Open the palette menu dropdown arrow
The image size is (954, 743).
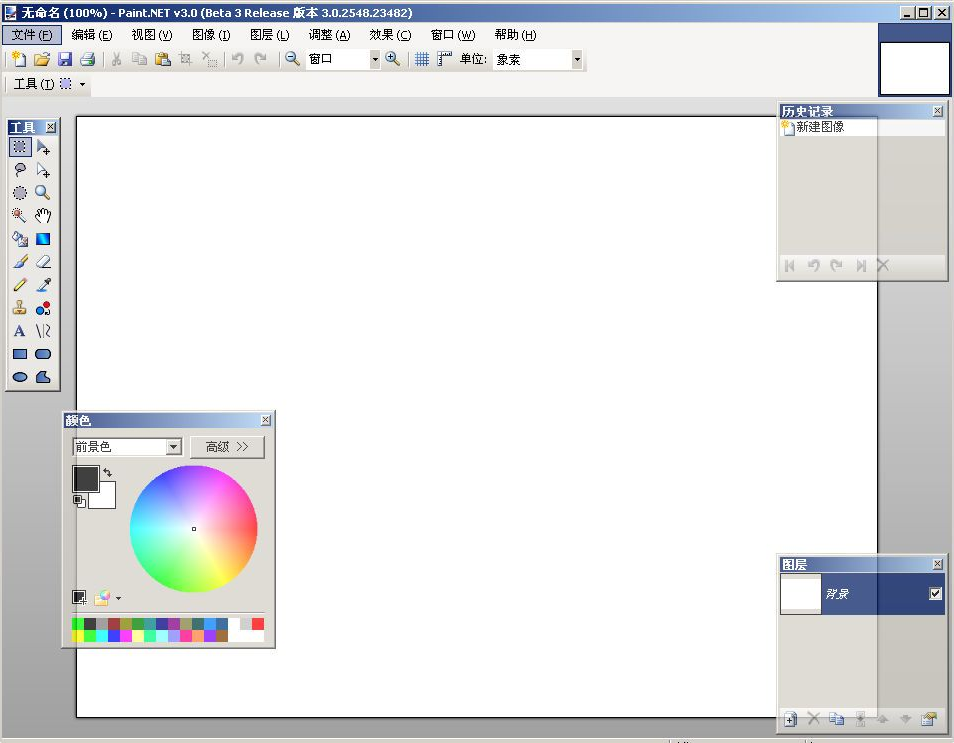point(119,598)
